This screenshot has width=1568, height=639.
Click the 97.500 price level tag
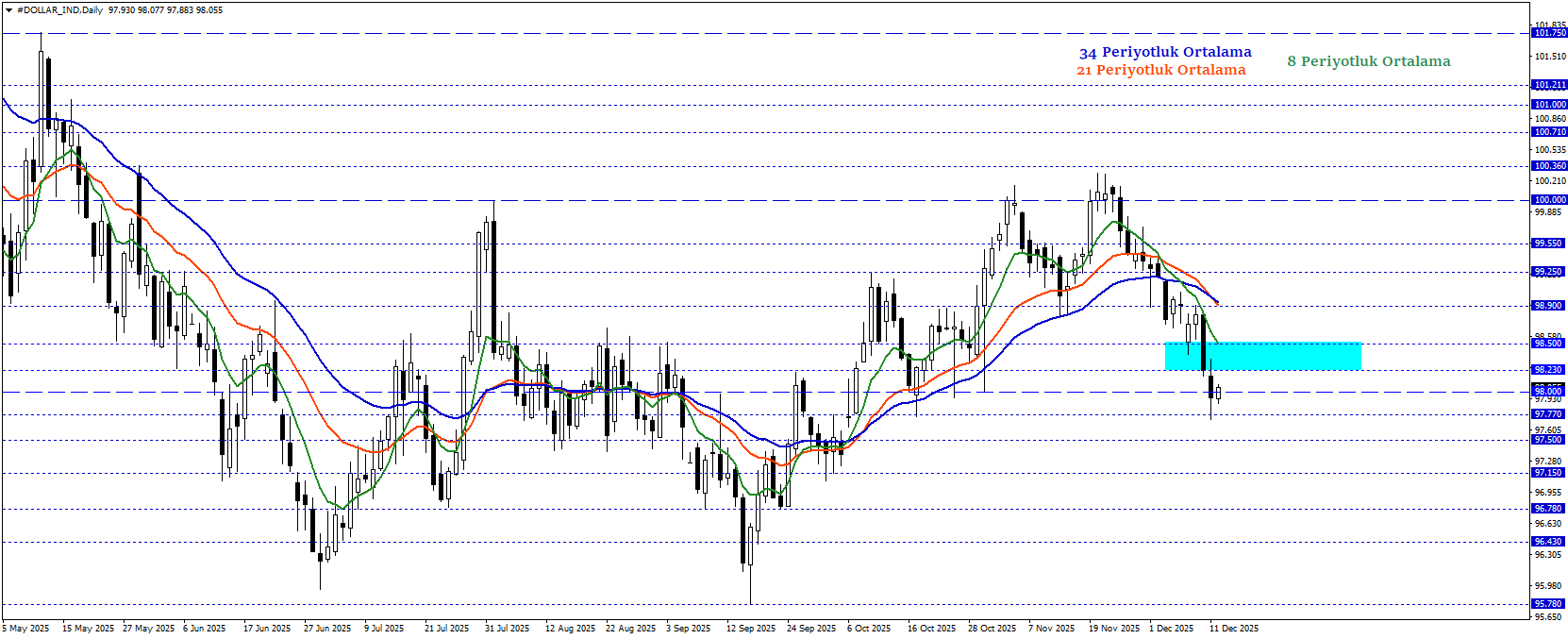pyautogui.click(x=1548, y=440)
